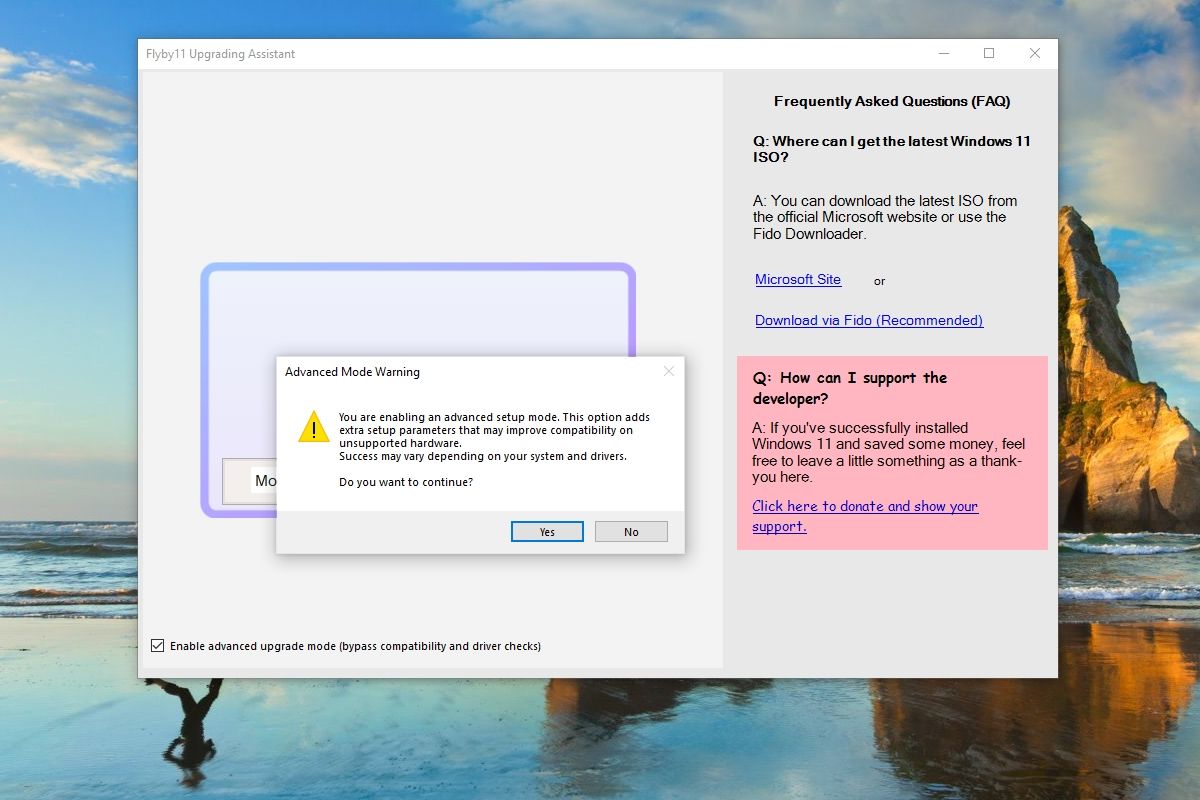Viewport: 1200px width, 800px height.
Task: Select the Frequently Asked Questions (FAQ) heading
Action: pos(892,101)
